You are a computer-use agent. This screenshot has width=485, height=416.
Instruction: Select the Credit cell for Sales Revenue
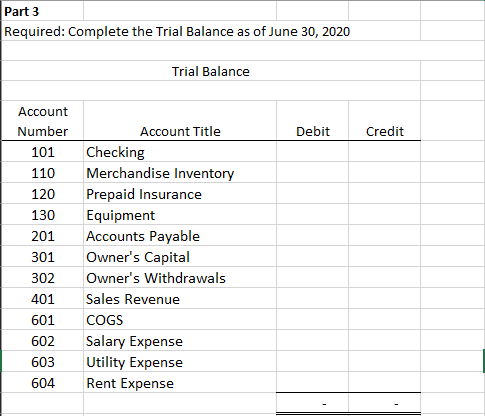pos(385,299)
